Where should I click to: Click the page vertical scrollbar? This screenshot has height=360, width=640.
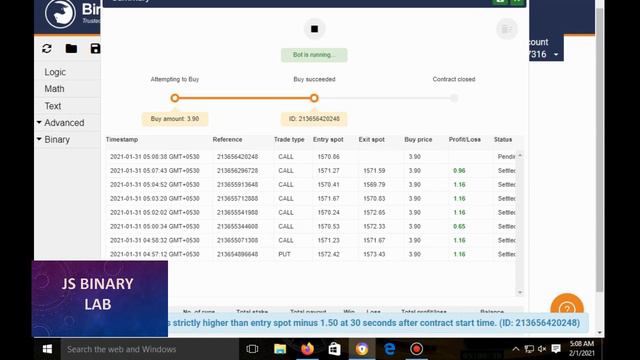(600, 149)
